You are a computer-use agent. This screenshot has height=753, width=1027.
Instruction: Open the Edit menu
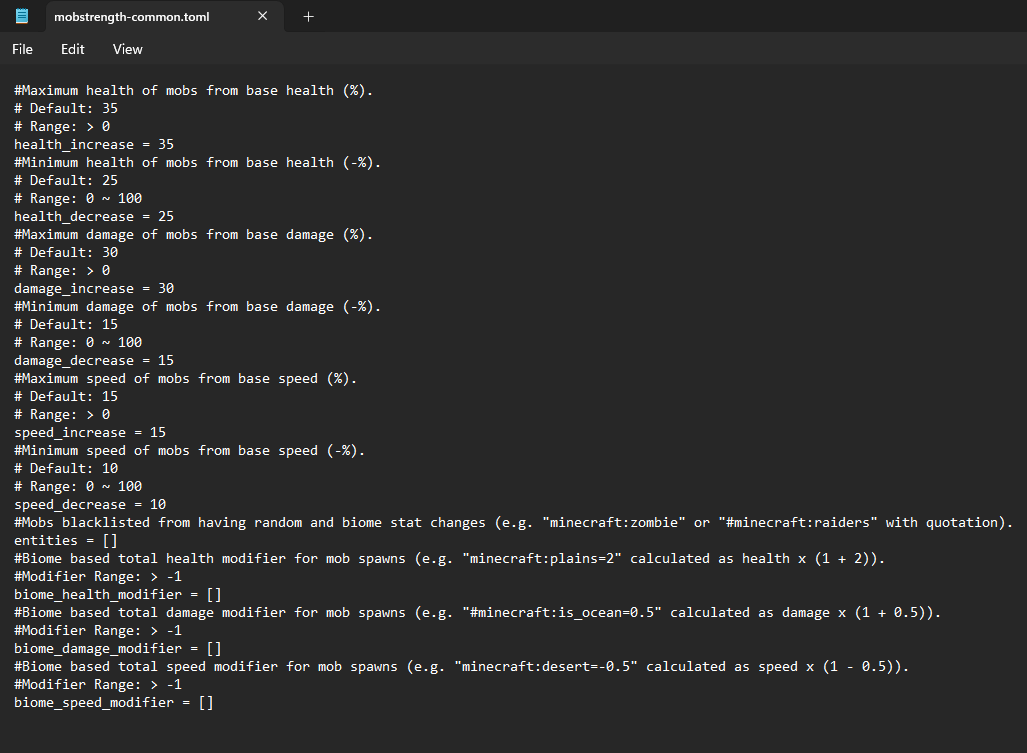[x=72, y=49]
